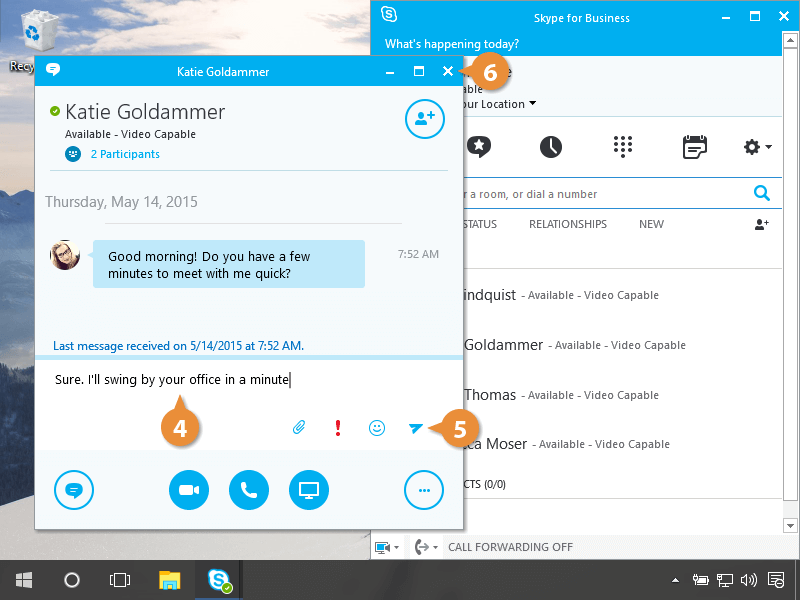Open the emoticon smiley picker
The height and width of the screenshot is (600, 800).
(x=377, y=428)
